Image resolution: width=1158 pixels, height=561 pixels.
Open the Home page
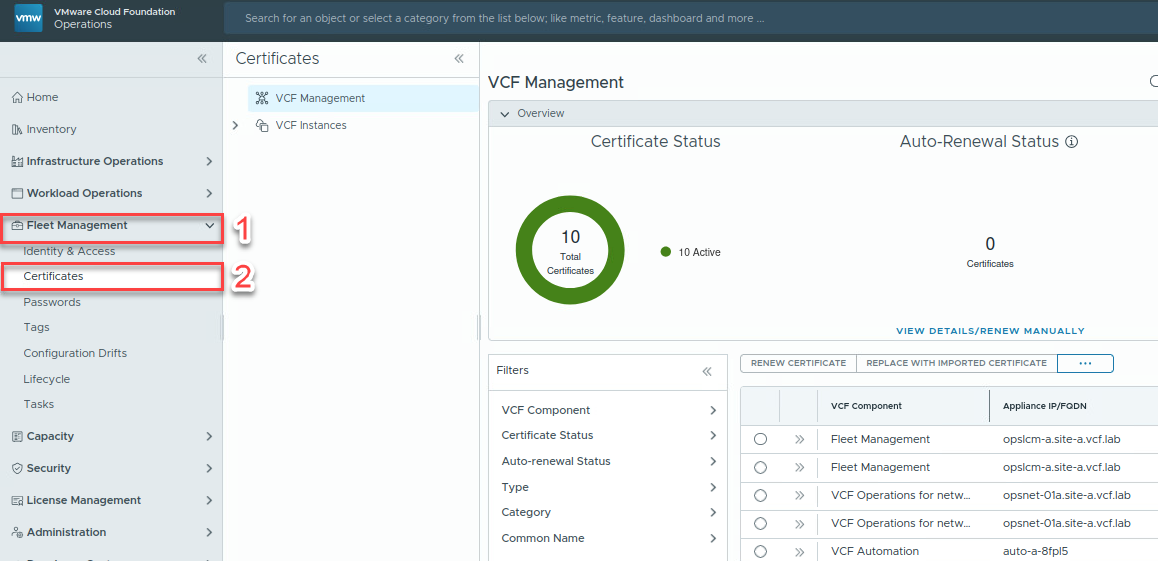point(42,97)
